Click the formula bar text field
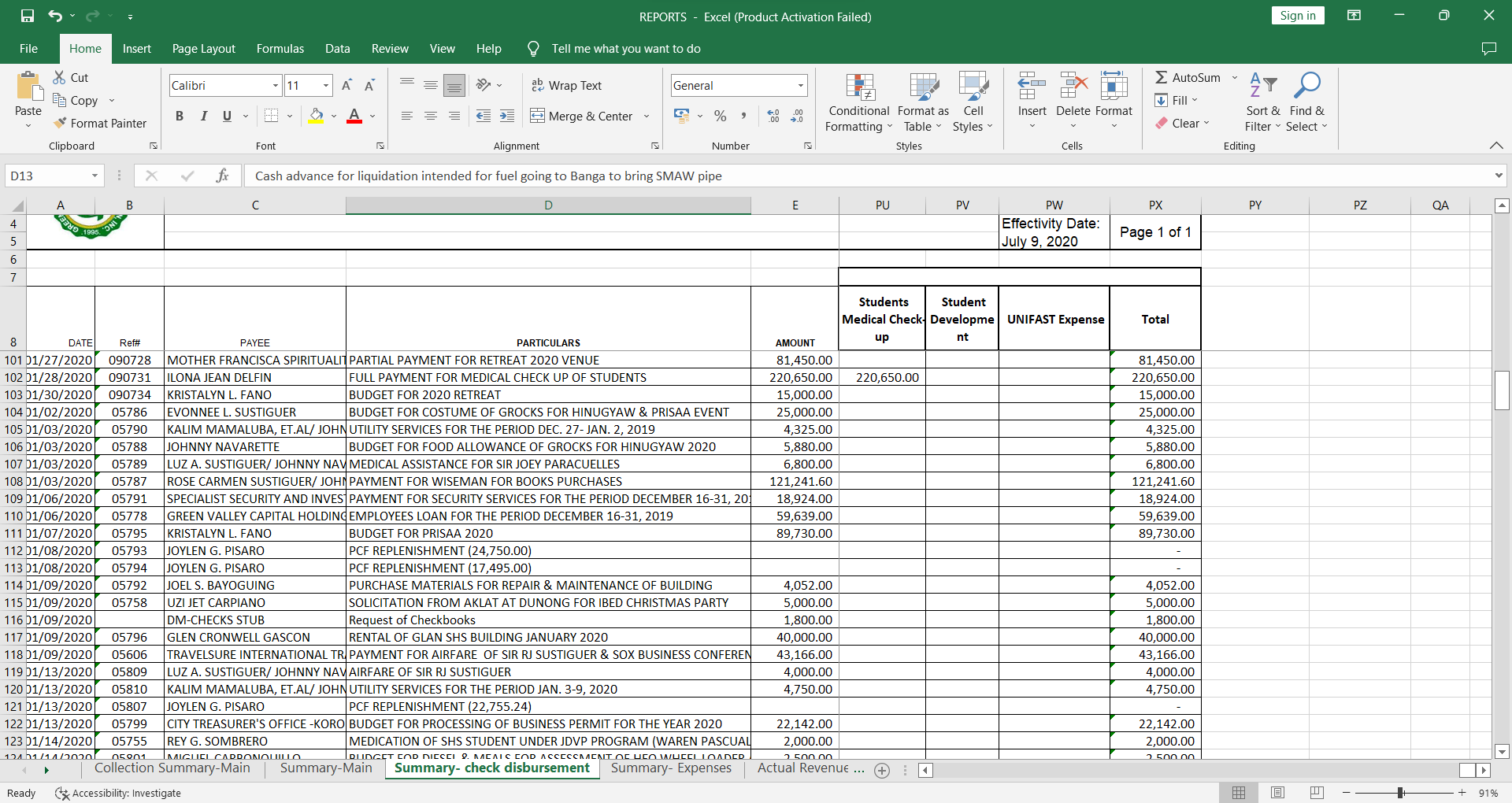 pyautogui.click(x=866, y=176)
